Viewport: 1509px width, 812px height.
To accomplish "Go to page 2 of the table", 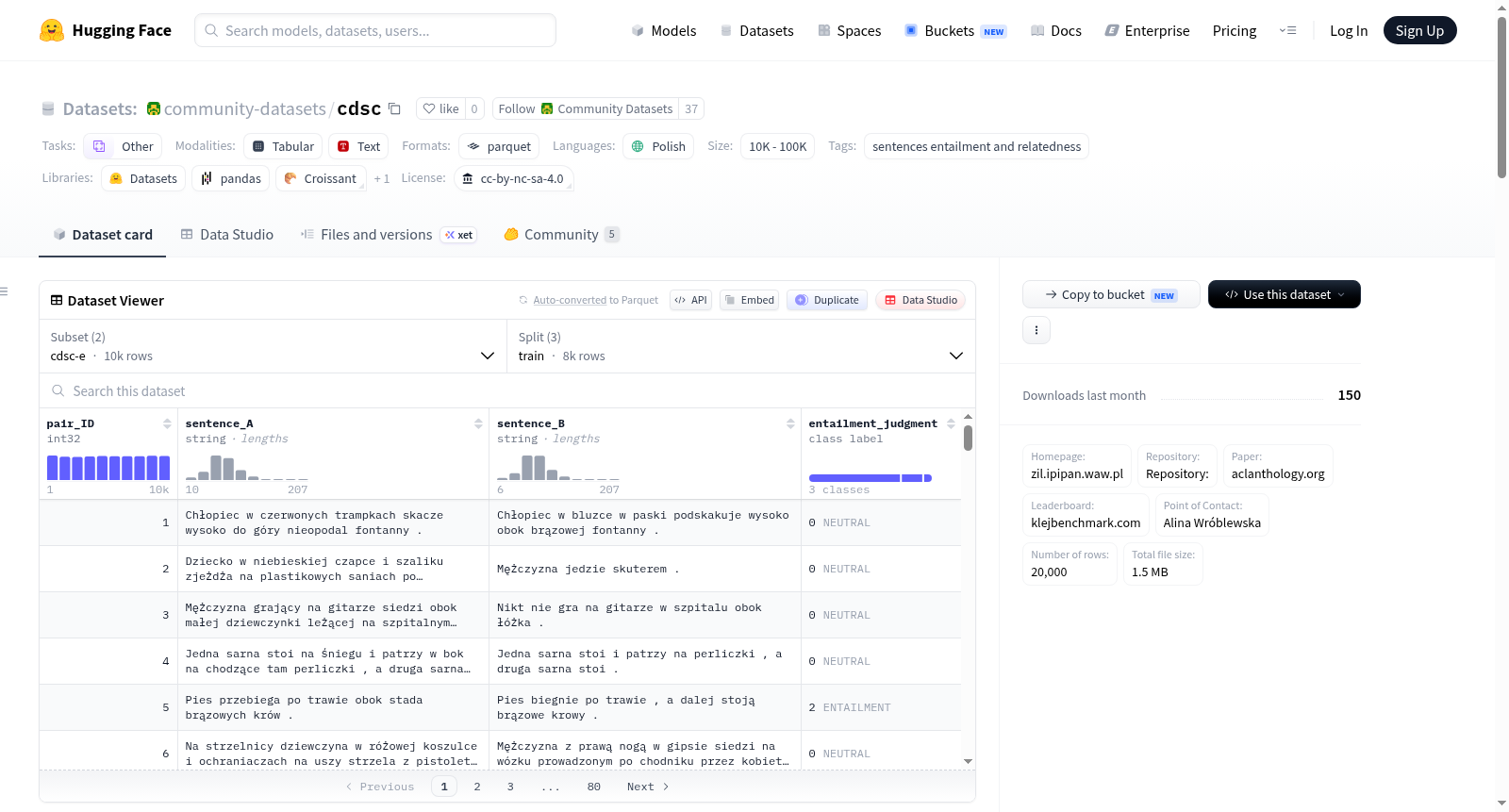I will [x=477, y=787].
